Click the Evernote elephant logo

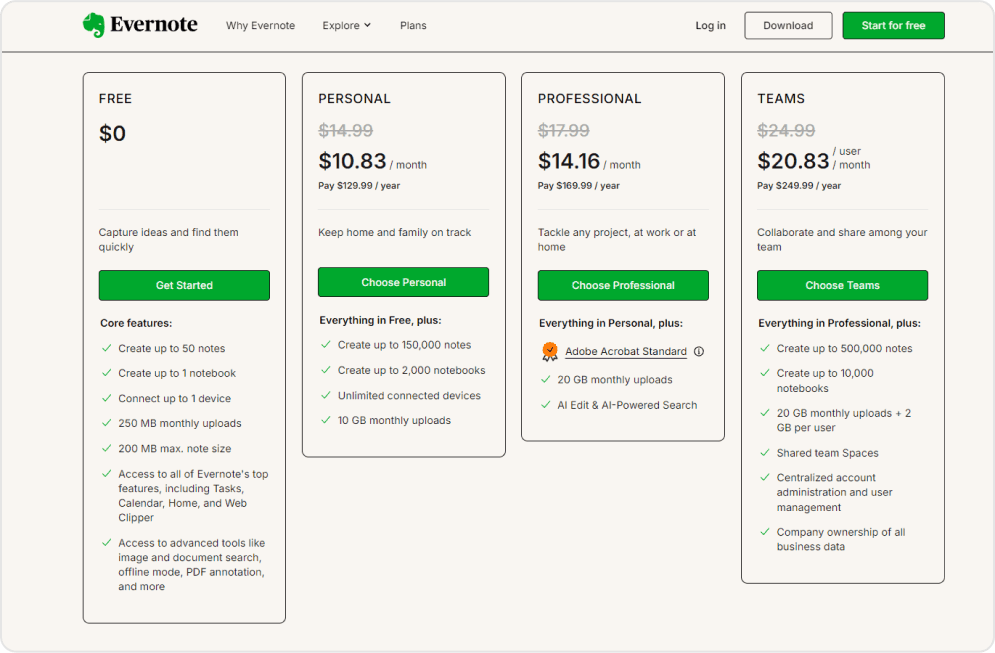point(94,24)
